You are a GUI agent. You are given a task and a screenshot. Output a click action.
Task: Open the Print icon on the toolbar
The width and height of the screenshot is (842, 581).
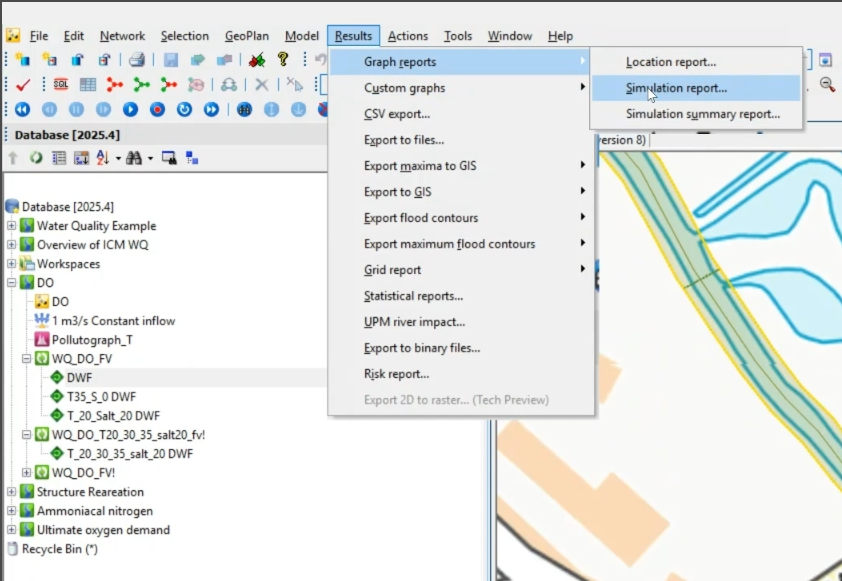pos(135,58)
